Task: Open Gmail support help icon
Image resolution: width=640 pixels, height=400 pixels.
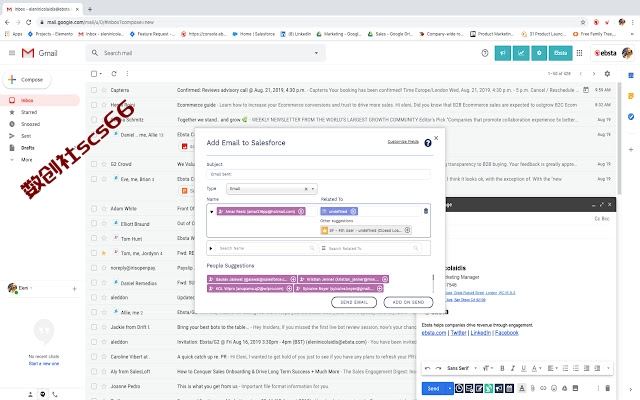Action: [484, 53]
